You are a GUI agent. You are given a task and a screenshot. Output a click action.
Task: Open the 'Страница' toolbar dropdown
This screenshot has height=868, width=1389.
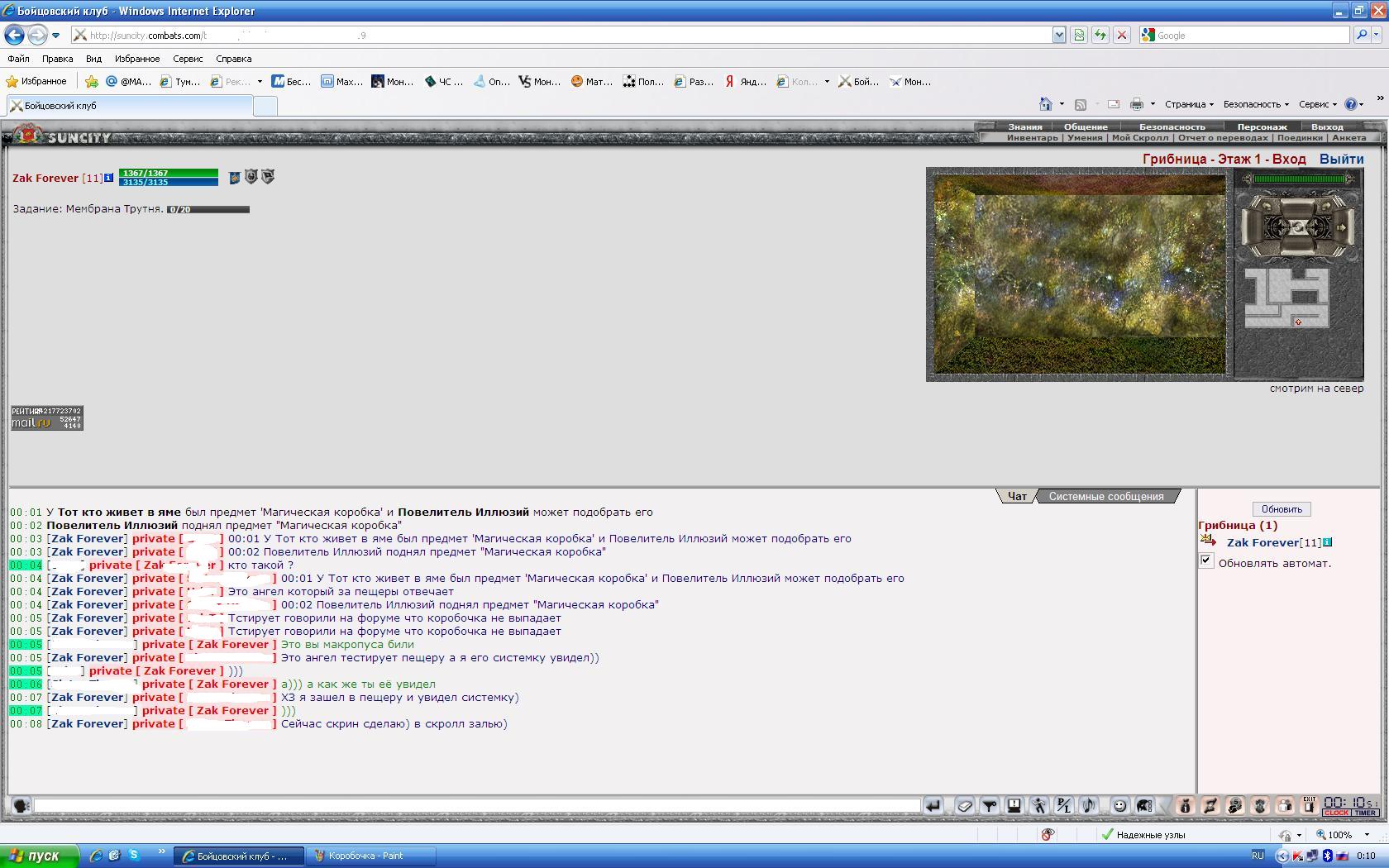tap(1189, 104)
